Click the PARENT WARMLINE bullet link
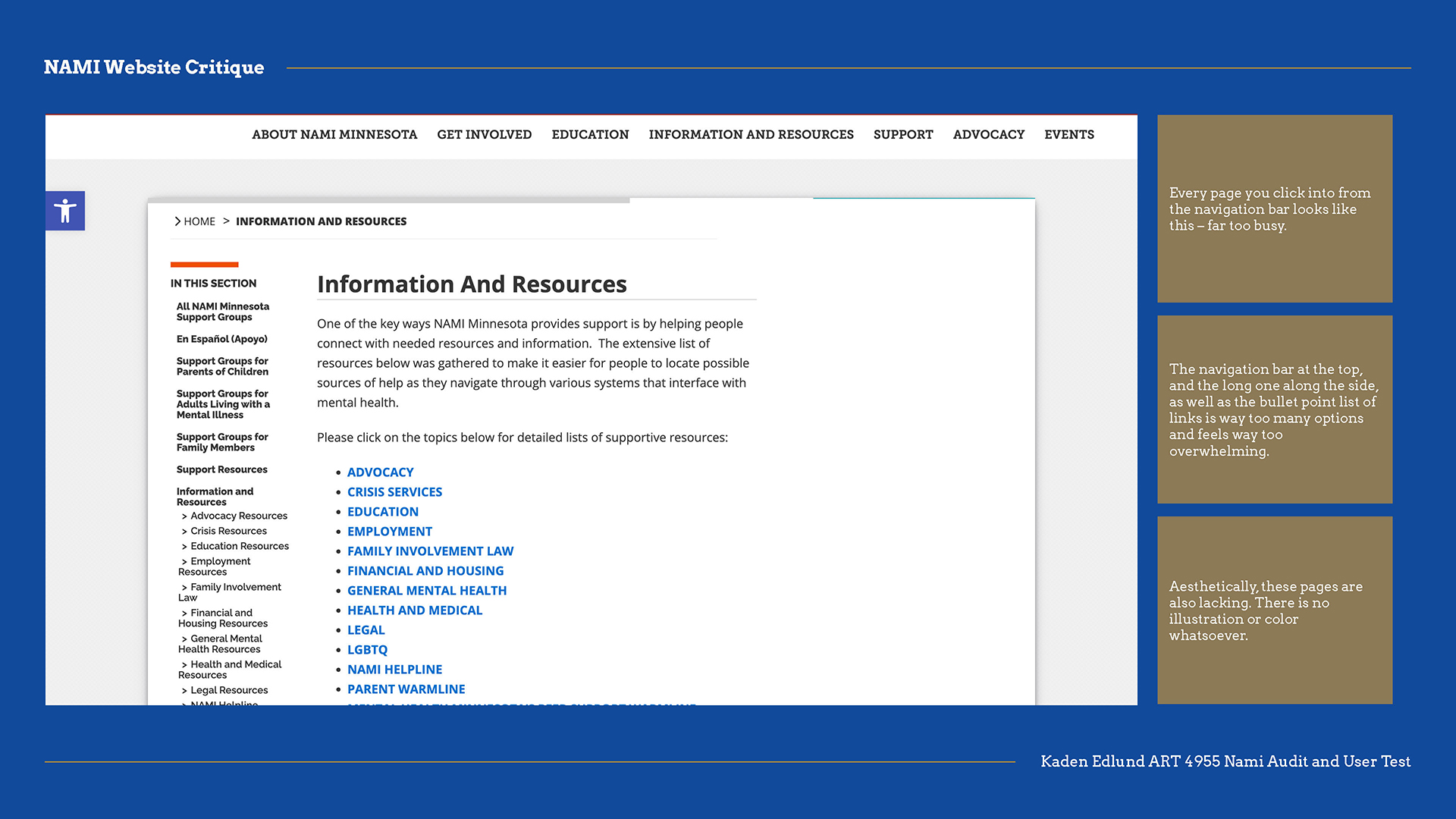The height and width of the screenshot is (819, 1456). click(x=406, y=689)
